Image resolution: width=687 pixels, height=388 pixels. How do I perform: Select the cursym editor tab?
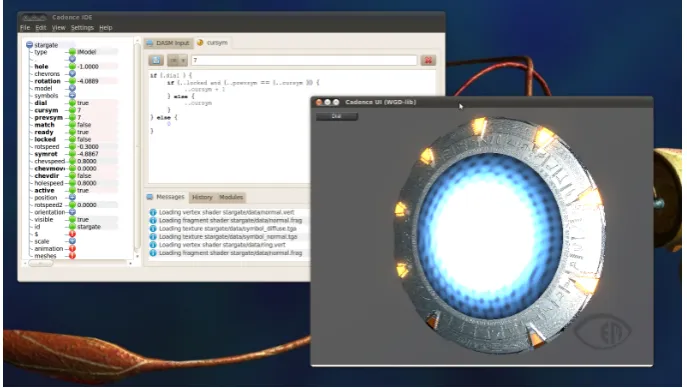[212, 42]
